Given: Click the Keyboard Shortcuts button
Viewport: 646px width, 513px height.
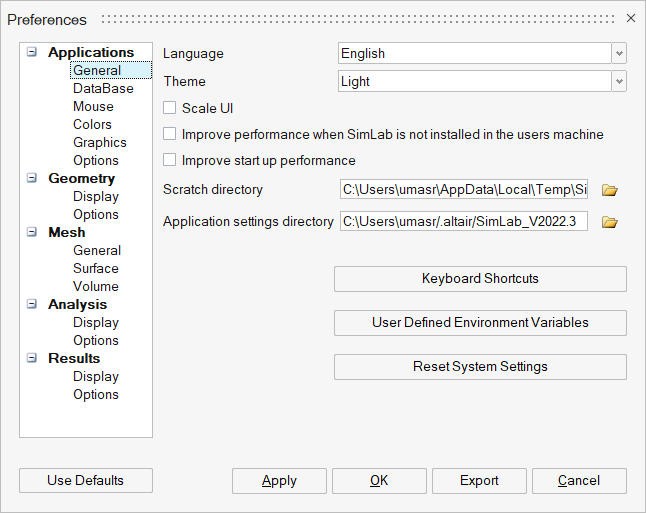Looking at the screenshot, I should click(x=480, y=279).
